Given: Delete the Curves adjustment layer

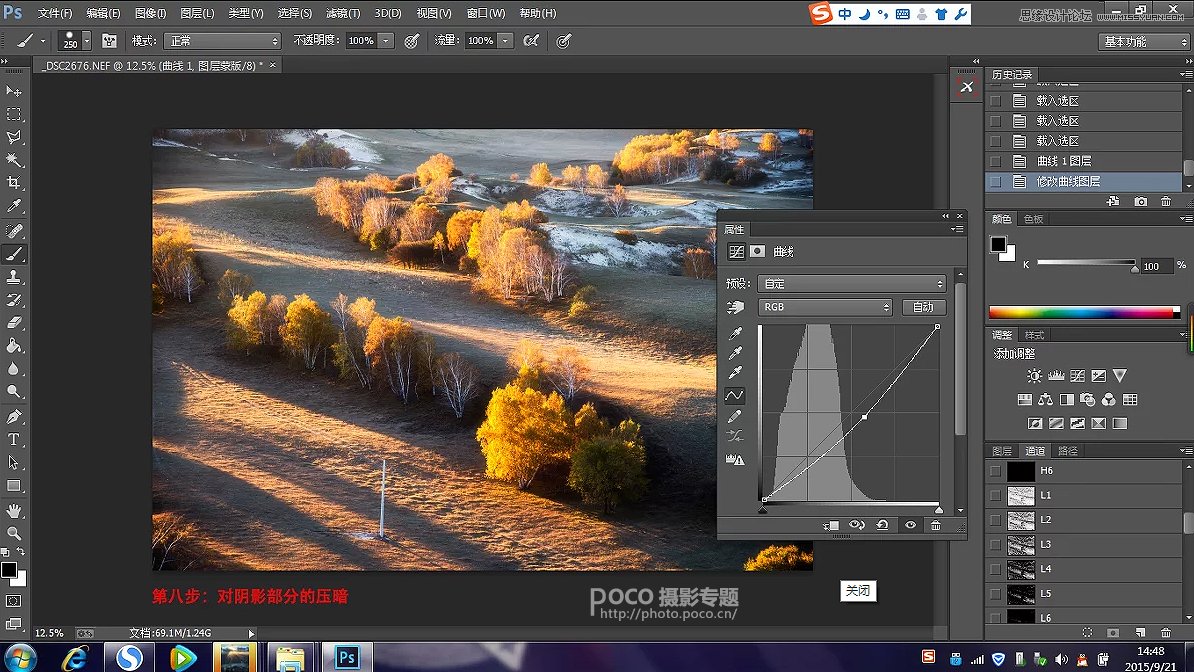Looking at the screenshot, I should click(x=936, y=525).
